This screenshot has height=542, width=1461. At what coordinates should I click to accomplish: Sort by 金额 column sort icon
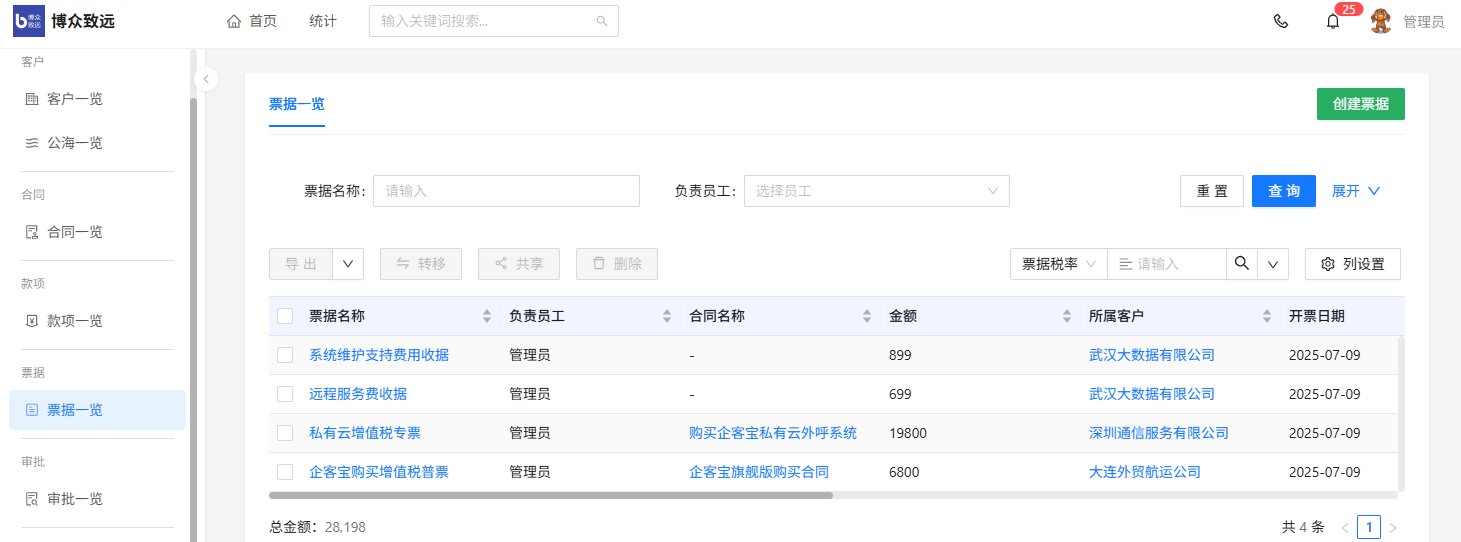pos(1067,316)
